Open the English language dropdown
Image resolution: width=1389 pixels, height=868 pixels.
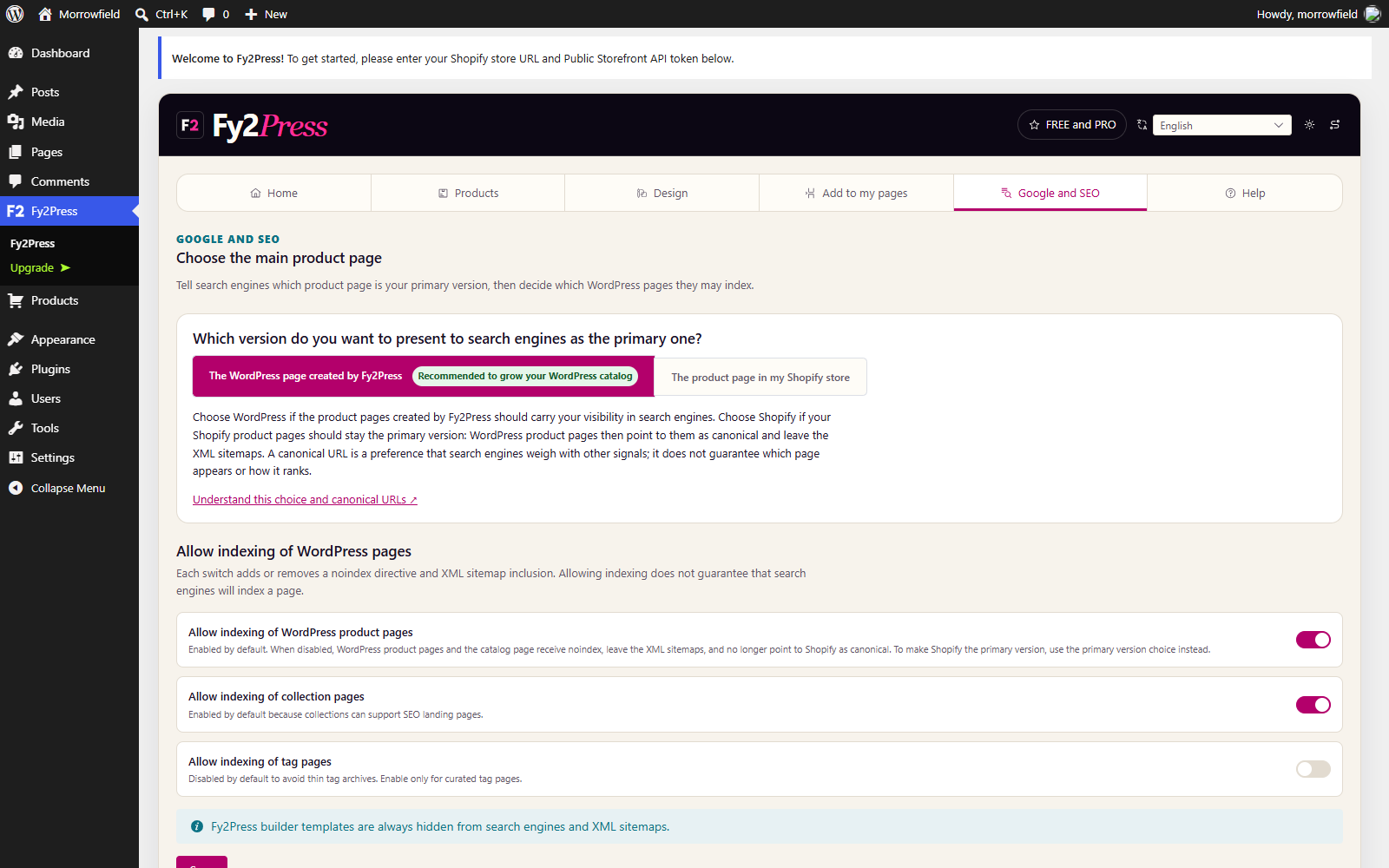pos(1221,125)
